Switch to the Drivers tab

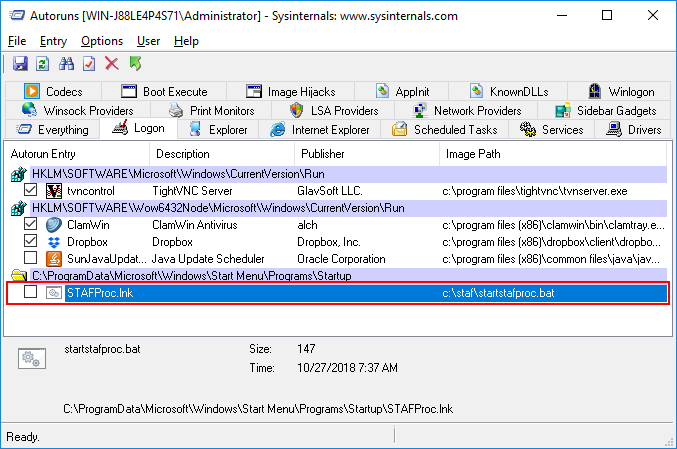click(x=633, y=130)
